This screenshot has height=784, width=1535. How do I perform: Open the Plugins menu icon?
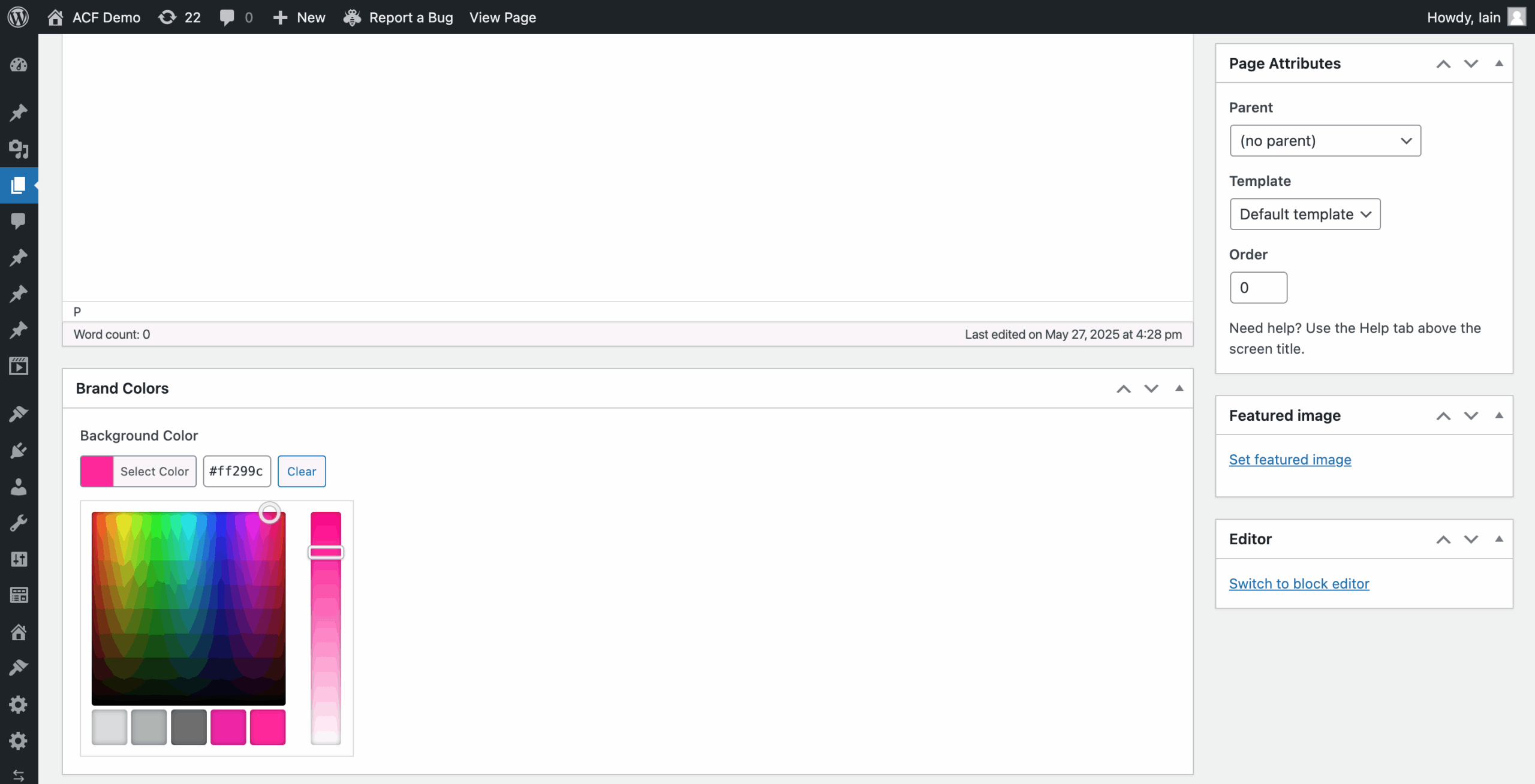tap(19, 450)
